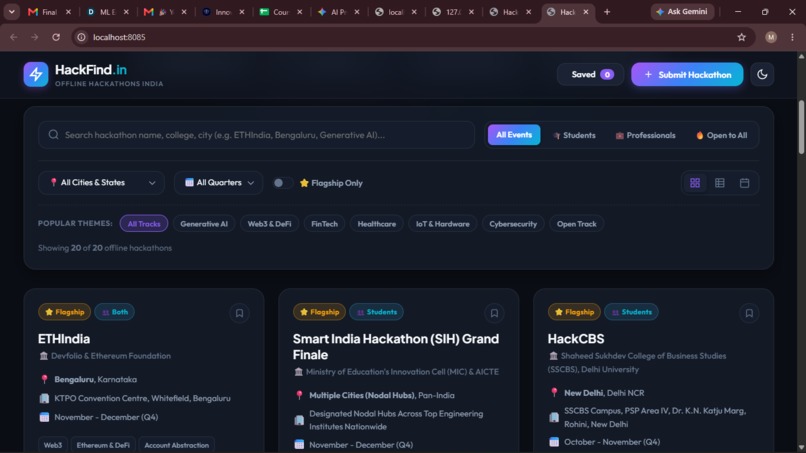Filter by Healthcare theme
Viewport: 806px width, 453px height.
point(377,224)
